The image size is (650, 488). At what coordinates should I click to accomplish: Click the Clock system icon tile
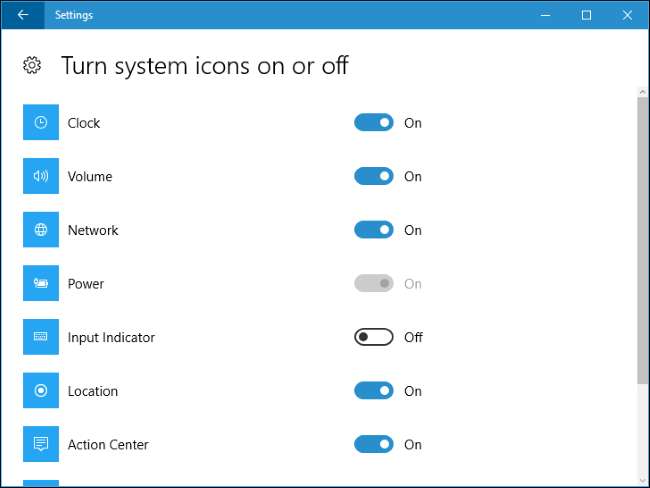tap(41, 123)
